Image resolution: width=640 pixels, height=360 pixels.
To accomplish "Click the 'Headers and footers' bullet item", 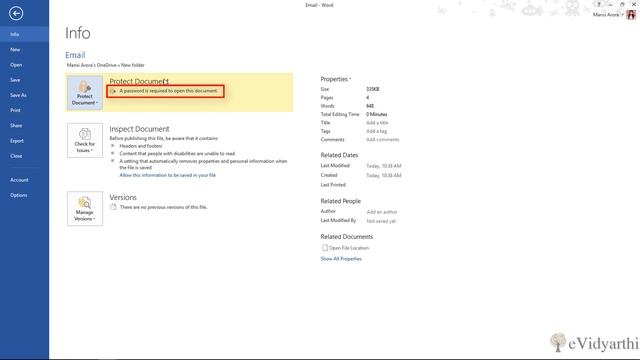I will [140, 146].
